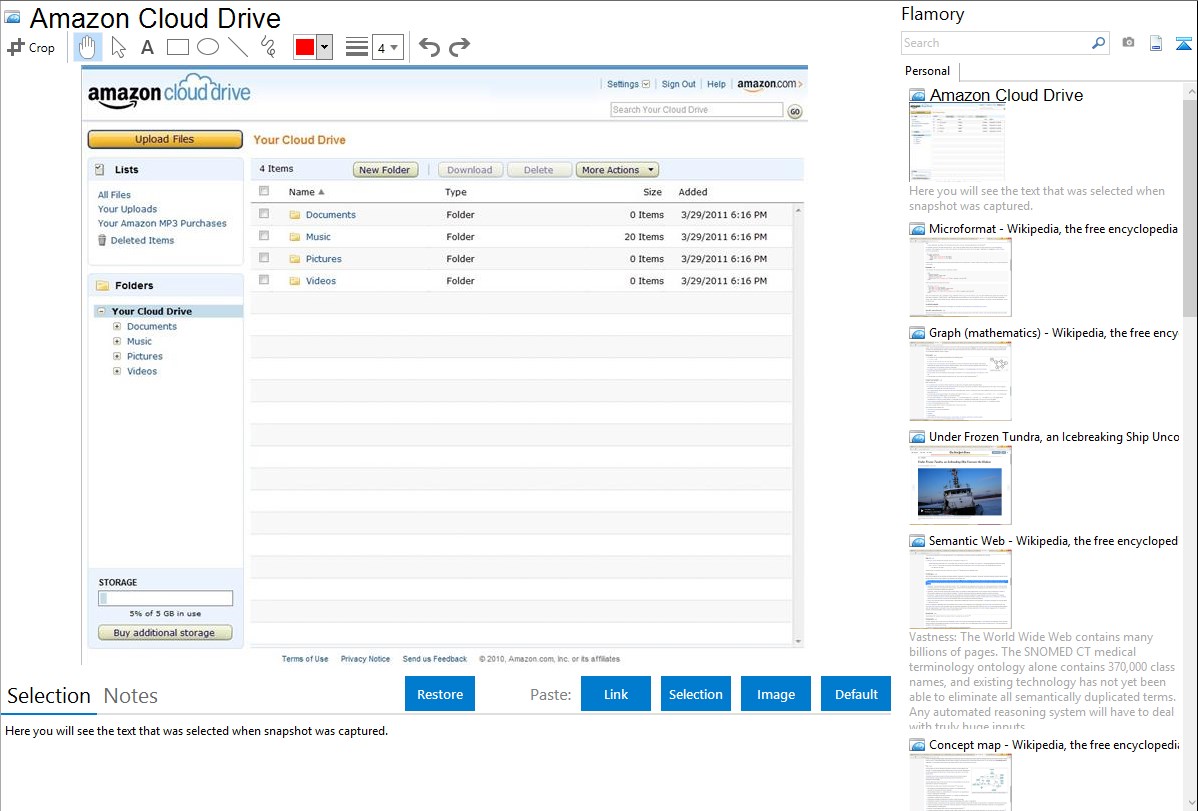Check the Videos folder row checkbox

[x=264, y=281]
